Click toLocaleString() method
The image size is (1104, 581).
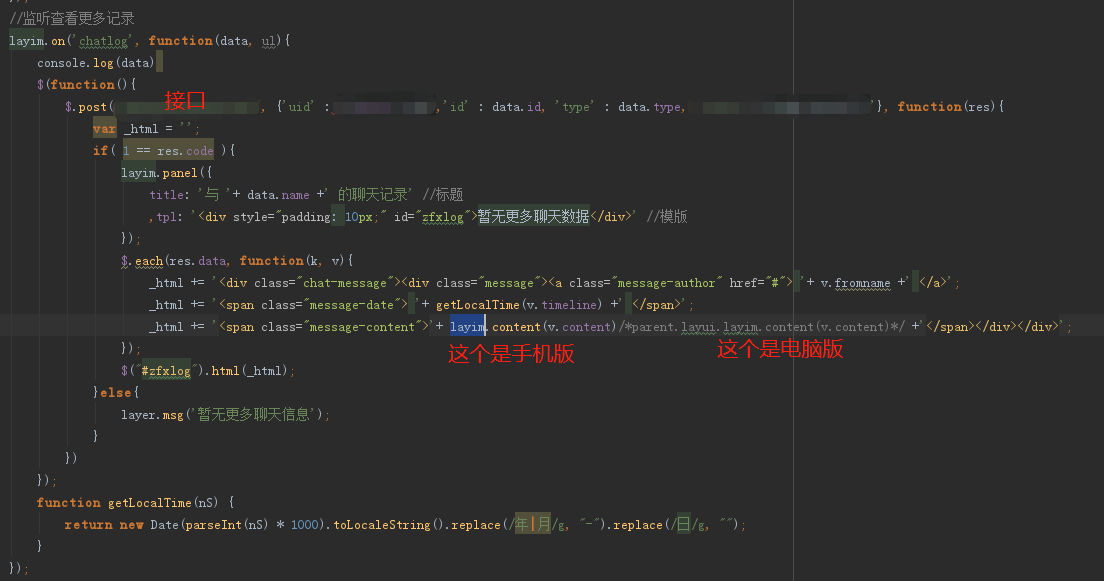(389, 525)
